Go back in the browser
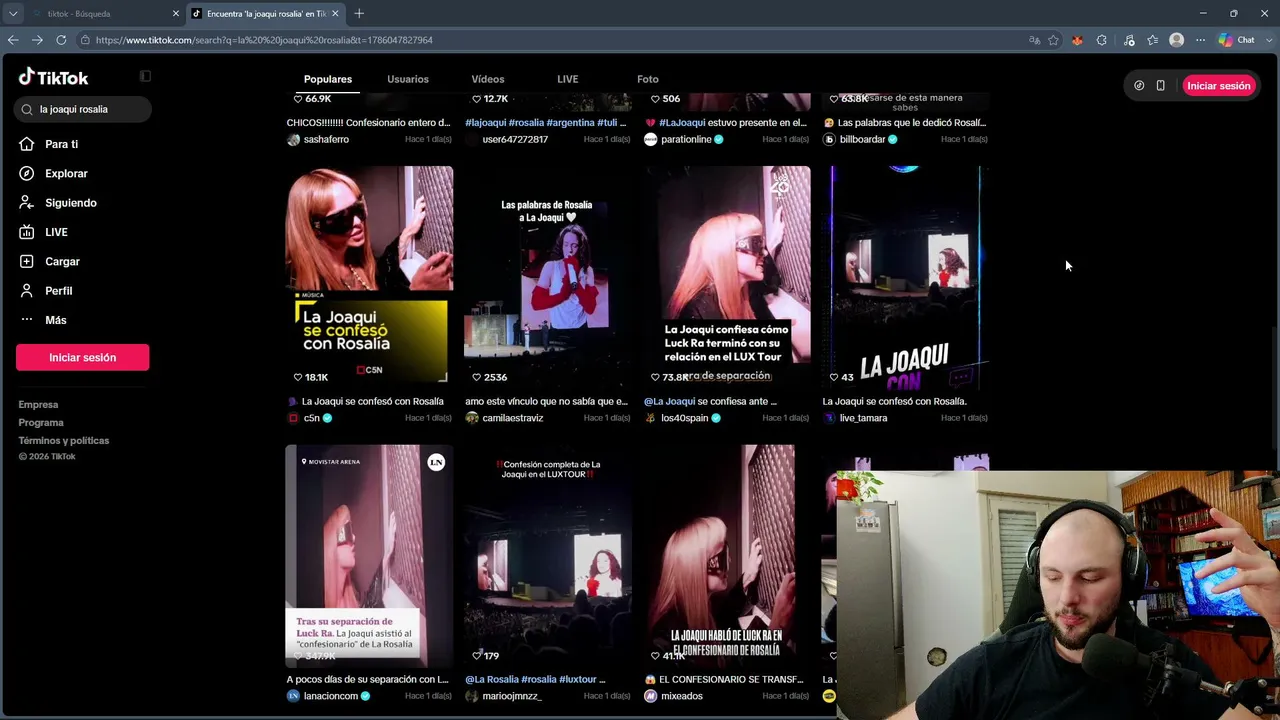 click(13, 40)
